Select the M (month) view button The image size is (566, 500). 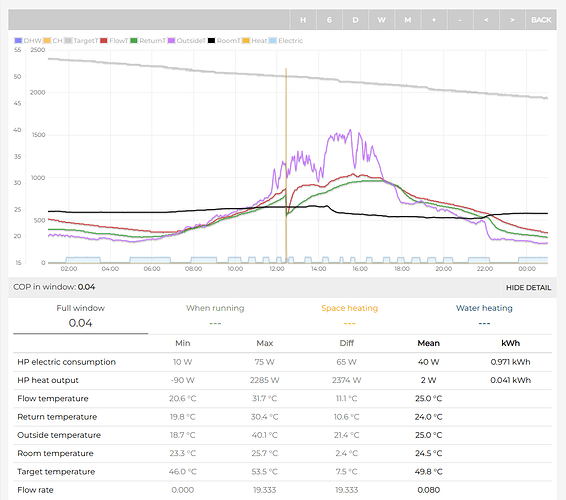coord(408,20)
